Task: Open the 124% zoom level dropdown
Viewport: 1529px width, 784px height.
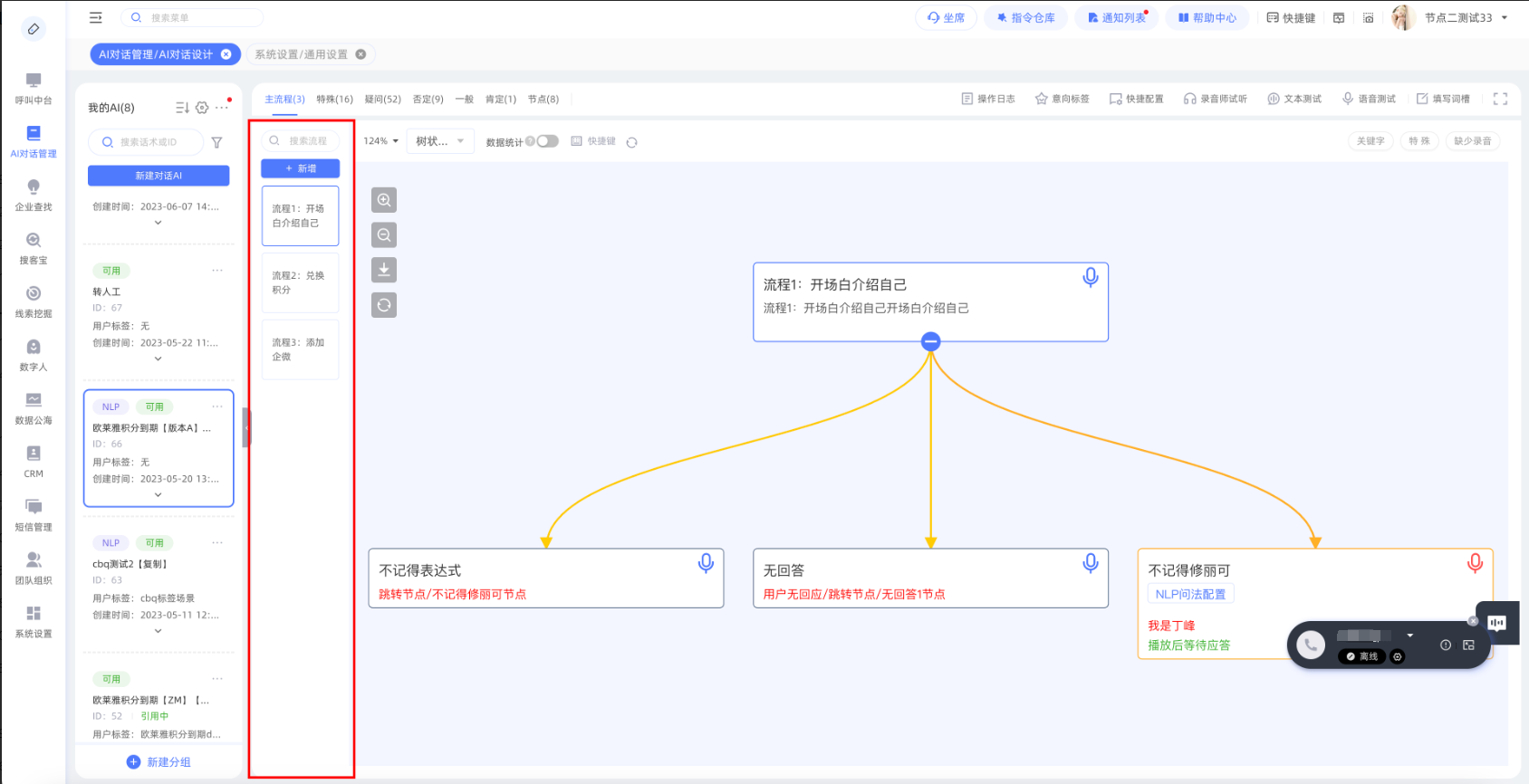Action: (x=380, y=141)
